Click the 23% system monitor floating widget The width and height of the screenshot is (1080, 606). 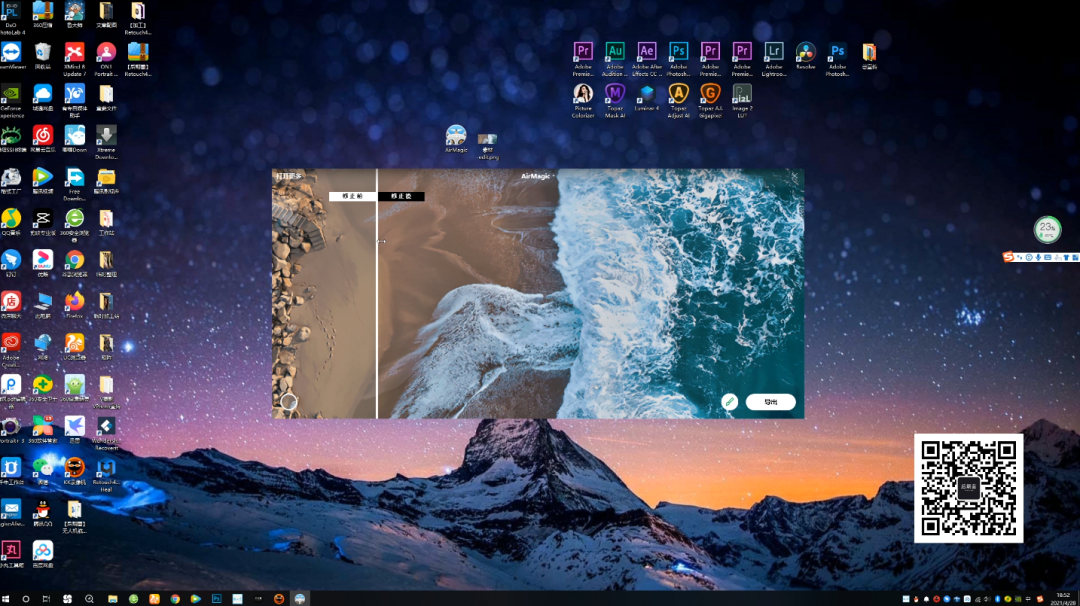(x=1047, y=229)
